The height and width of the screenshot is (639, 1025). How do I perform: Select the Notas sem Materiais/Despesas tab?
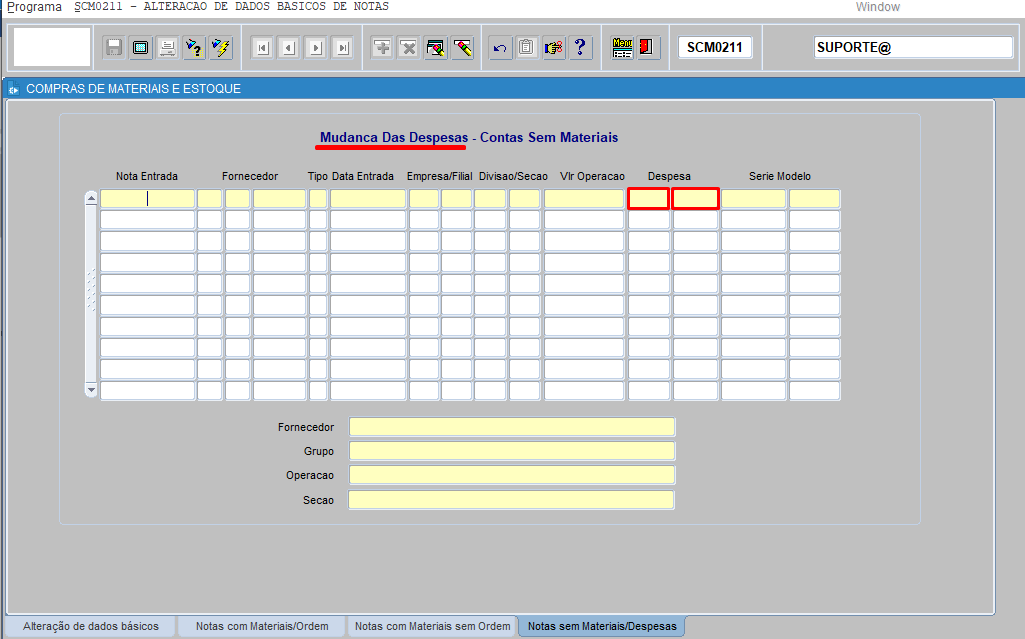pos(602,626)
